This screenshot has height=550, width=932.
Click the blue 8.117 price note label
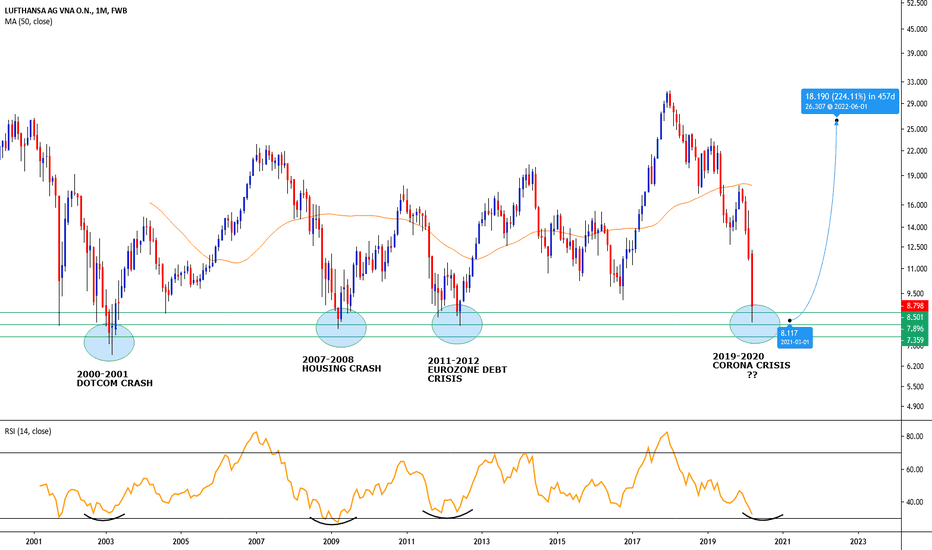(x=794, y=337)
